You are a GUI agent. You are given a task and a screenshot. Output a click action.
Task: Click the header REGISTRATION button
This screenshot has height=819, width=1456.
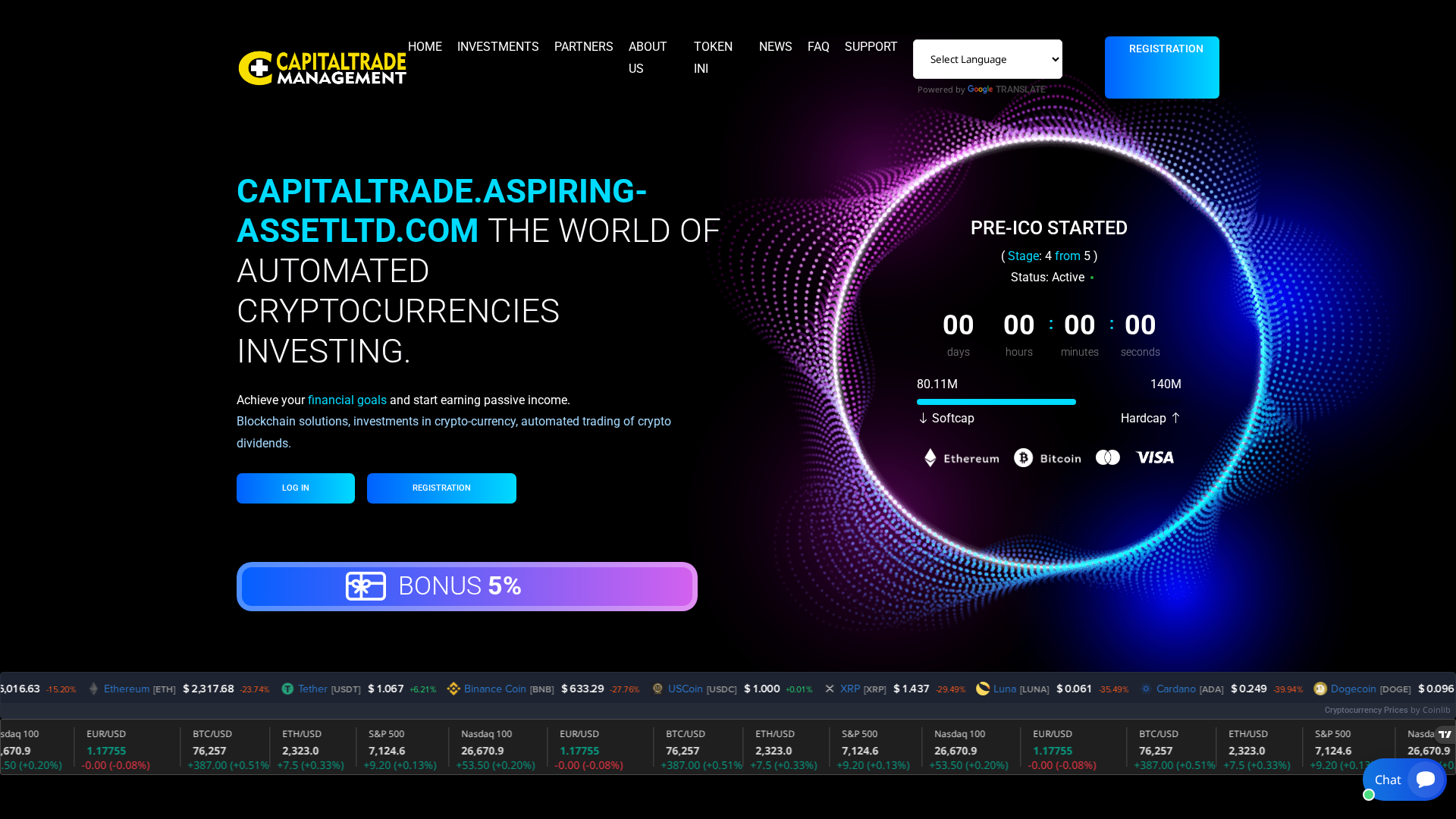pyautogui.click(x=1162, y=67)
